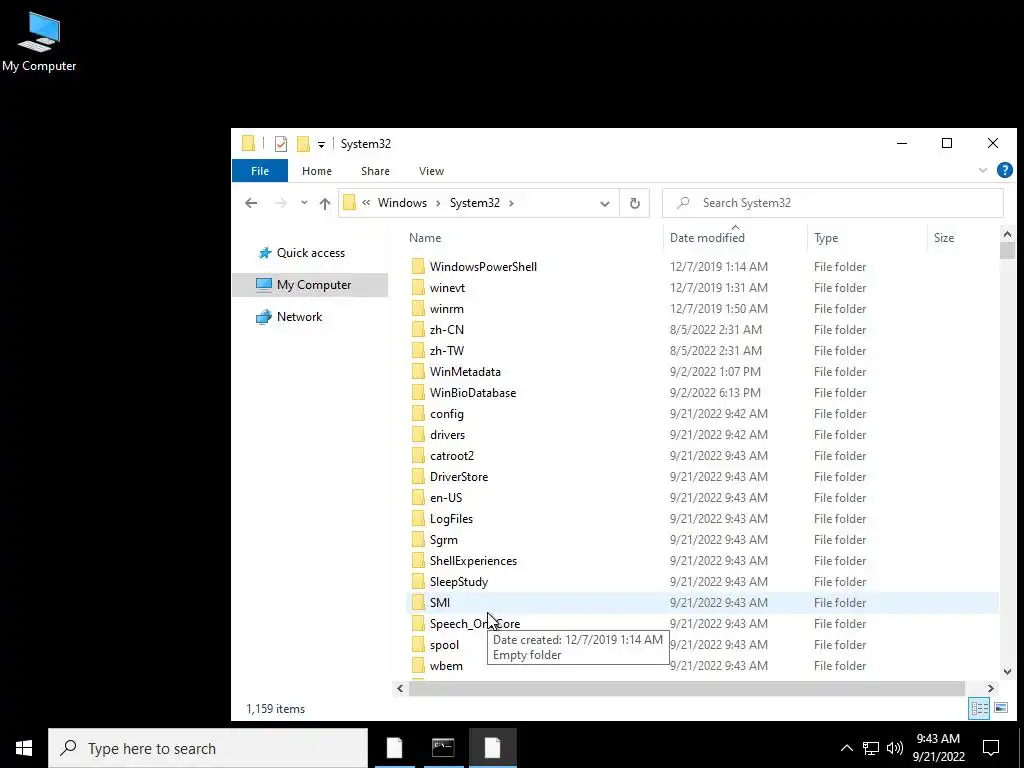The height and width of the screenshot is (768, 1024).
Task: Select the SMI folder name
Action: coord(440,603)
